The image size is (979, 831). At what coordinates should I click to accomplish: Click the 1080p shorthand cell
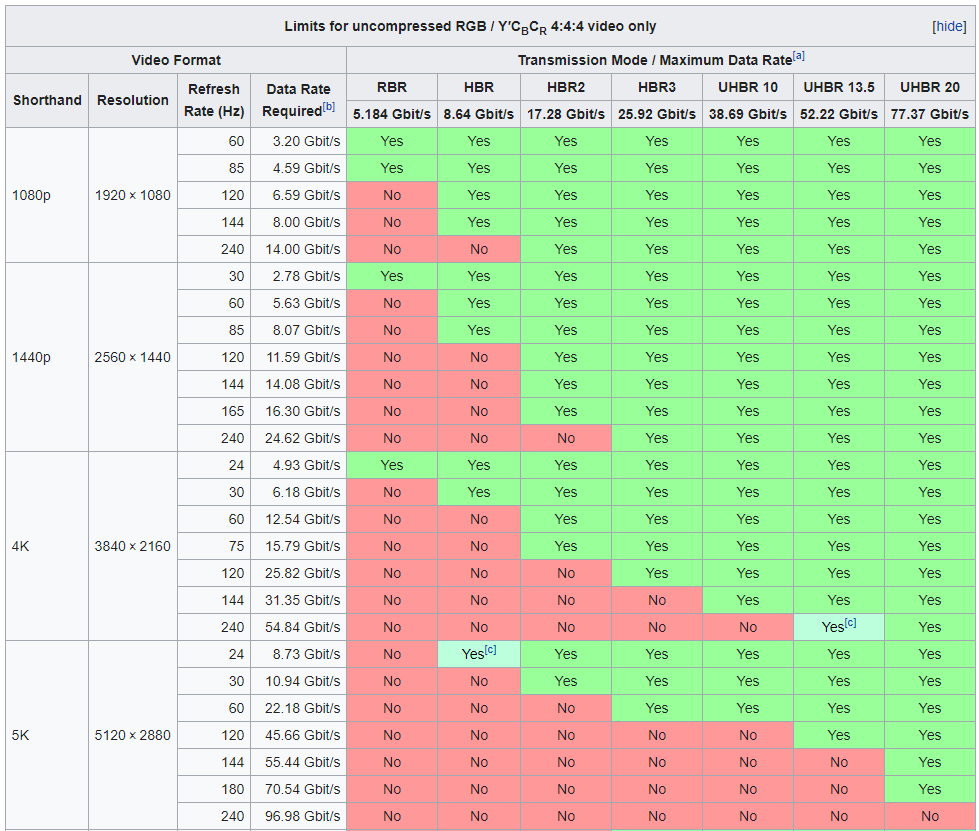pos(47,195)
